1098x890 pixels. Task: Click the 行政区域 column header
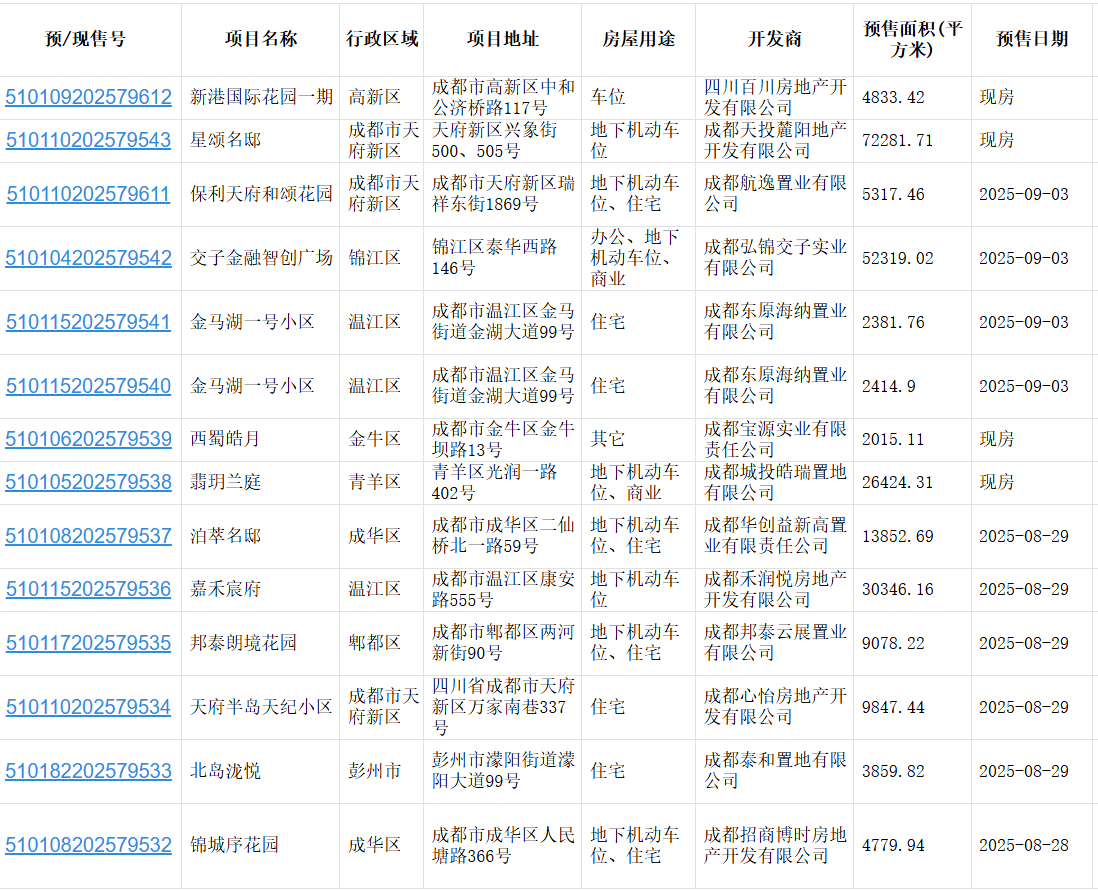pyautogui.click(x=382, y=39)
